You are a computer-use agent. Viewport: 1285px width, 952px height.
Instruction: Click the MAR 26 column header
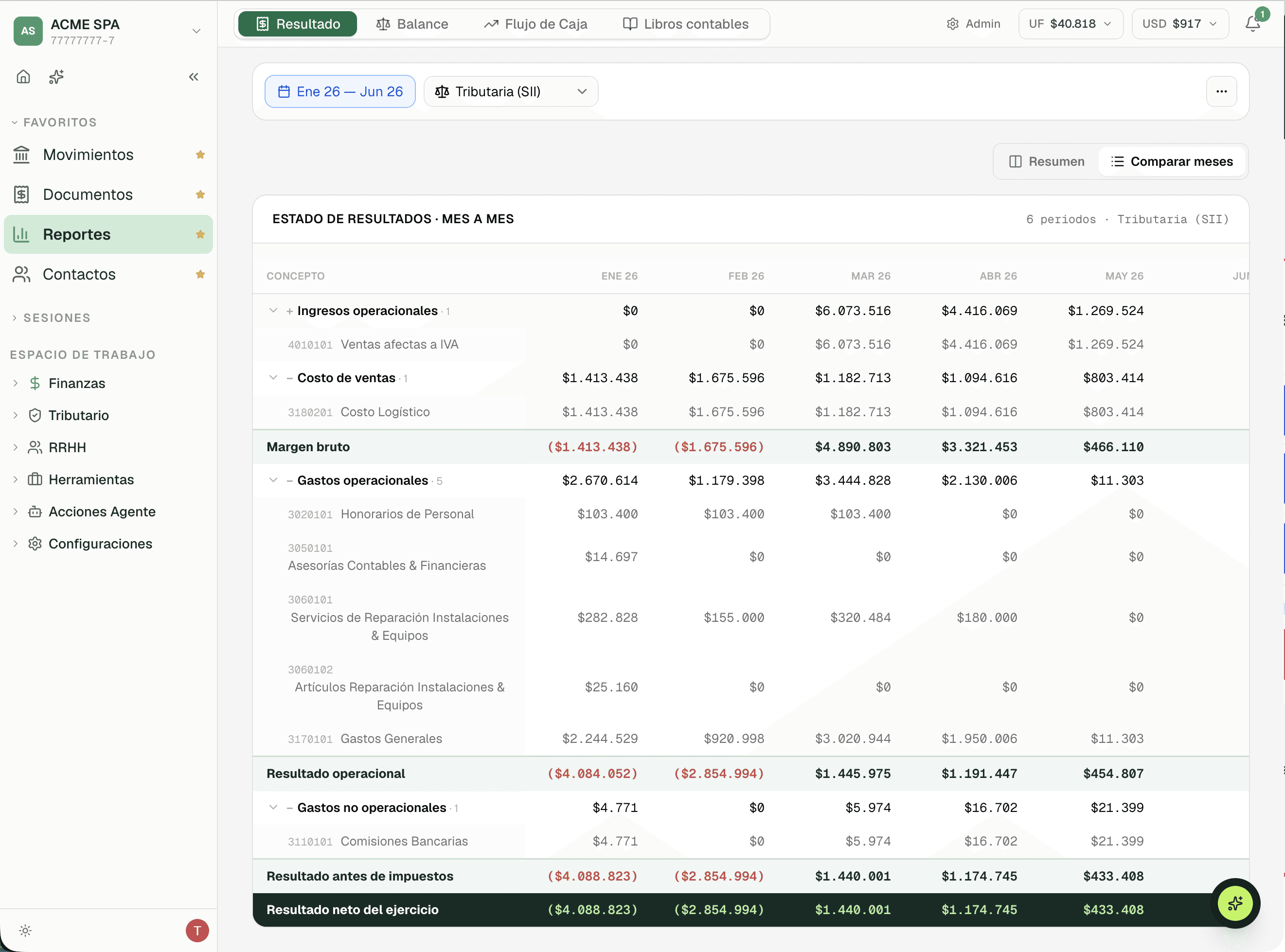871,276
